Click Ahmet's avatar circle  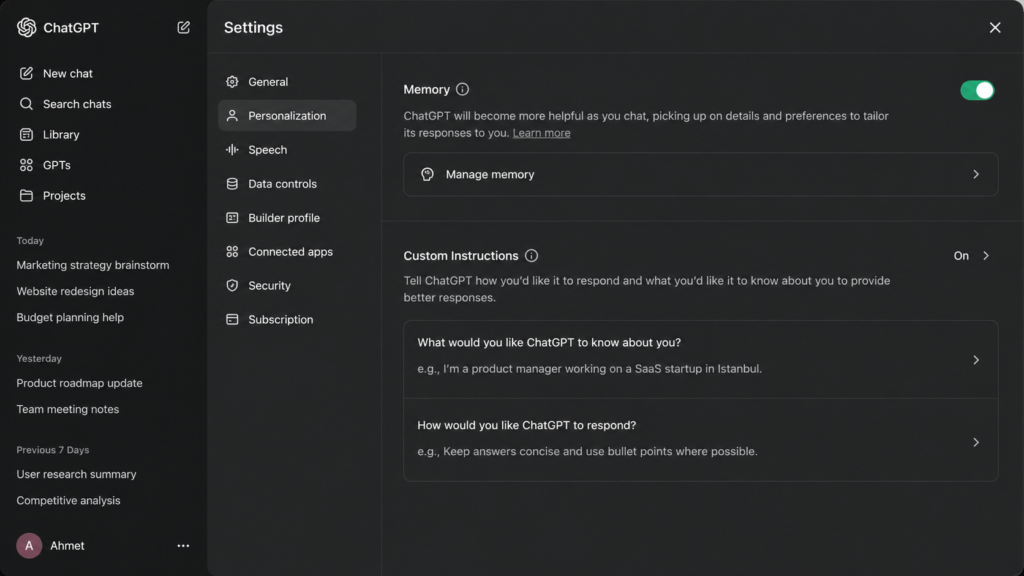click(x=29, y=545)
